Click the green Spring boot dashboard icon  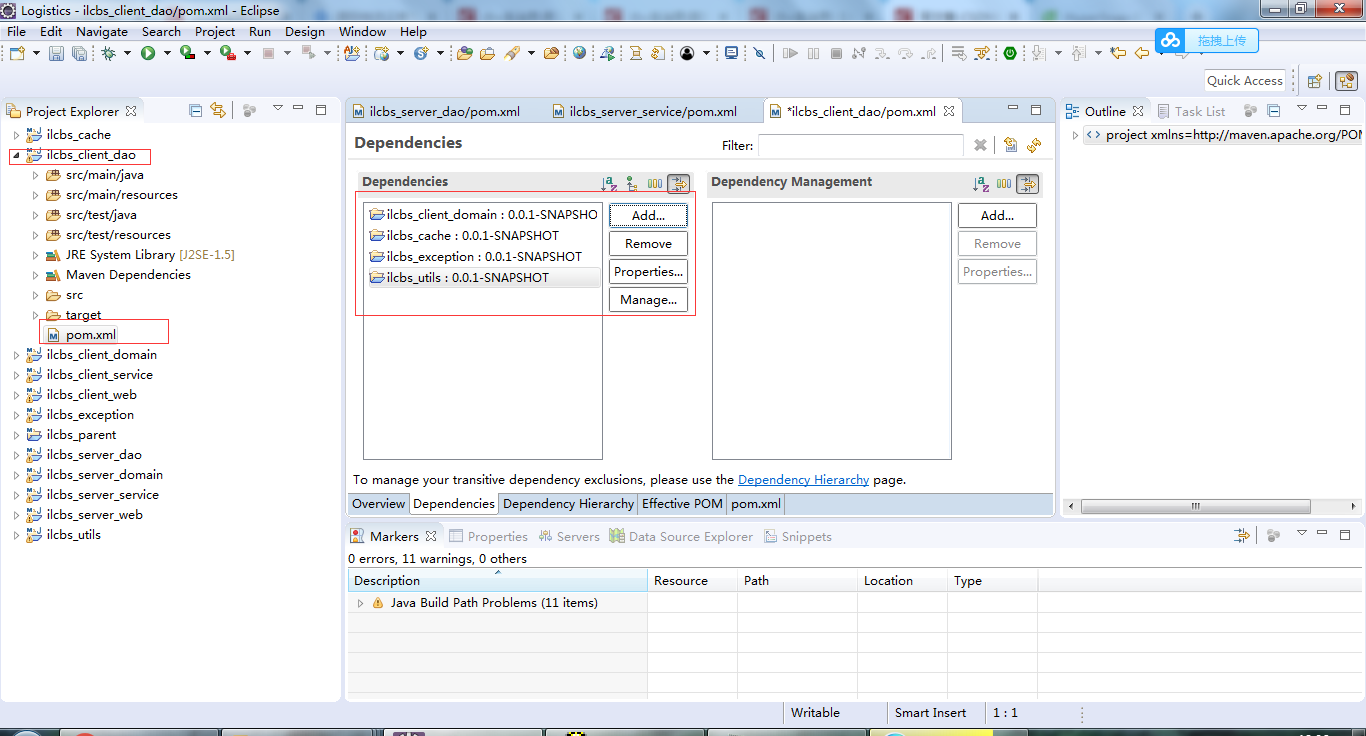click(1010, 53)
